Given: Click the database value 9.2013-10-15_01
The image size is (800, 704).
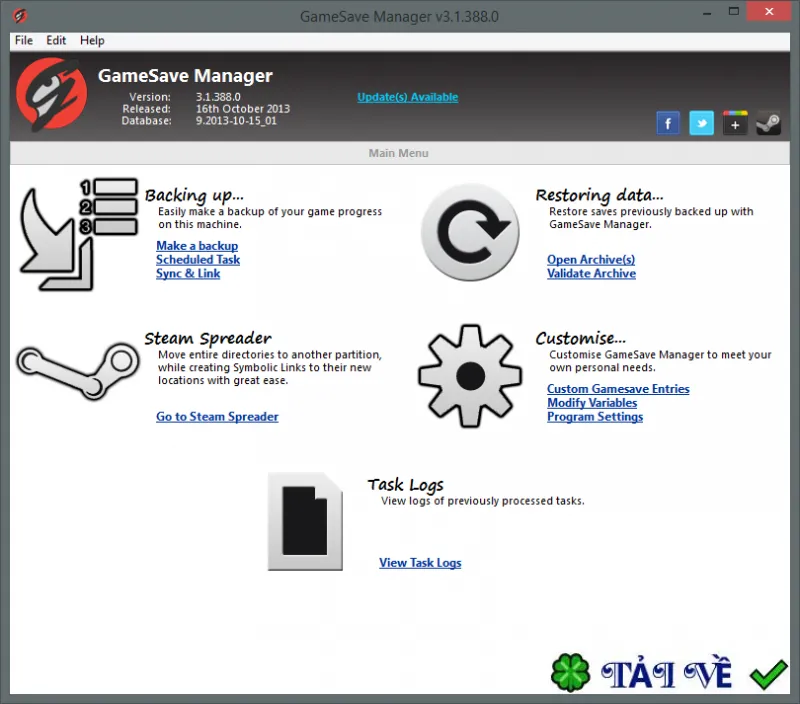Looking at the screenshot, I should (236, 121).
